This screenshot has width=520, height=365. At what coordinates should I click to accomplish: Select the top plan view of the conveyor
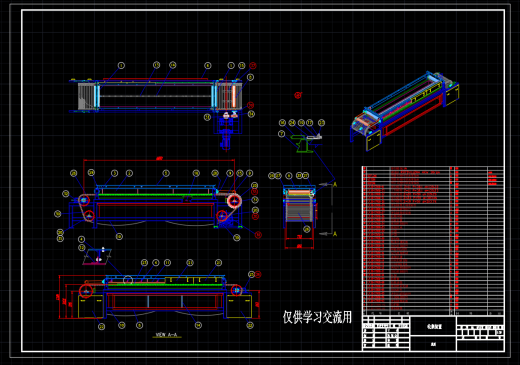click(x=156, y=95)
